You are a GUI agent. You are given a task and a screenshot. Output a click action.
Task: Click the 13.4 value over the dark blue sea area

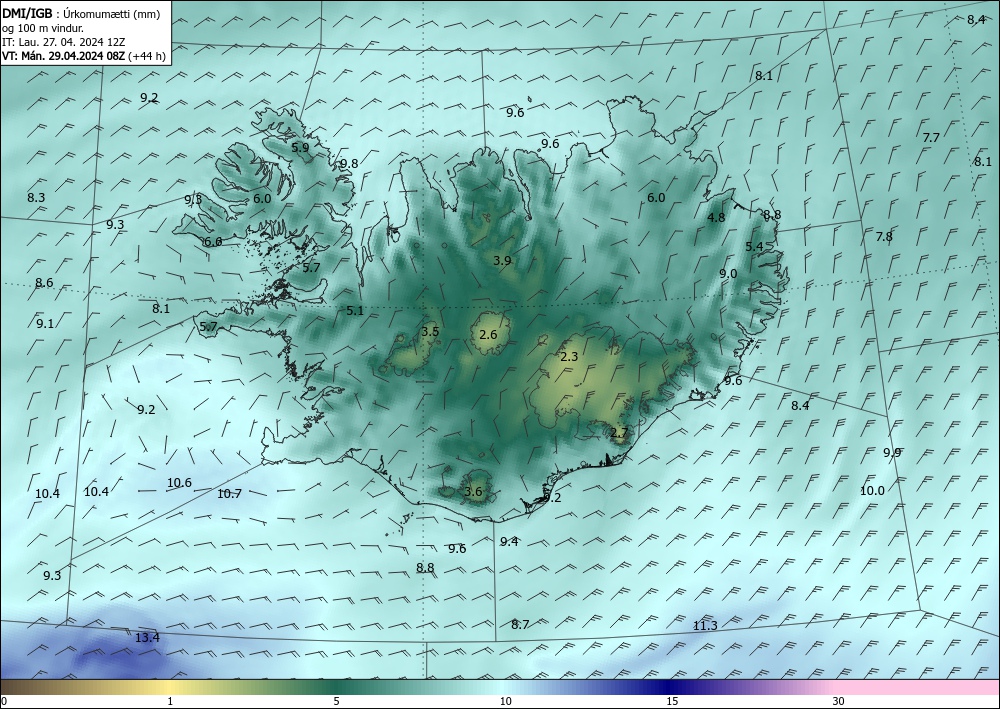coord(147,637)
